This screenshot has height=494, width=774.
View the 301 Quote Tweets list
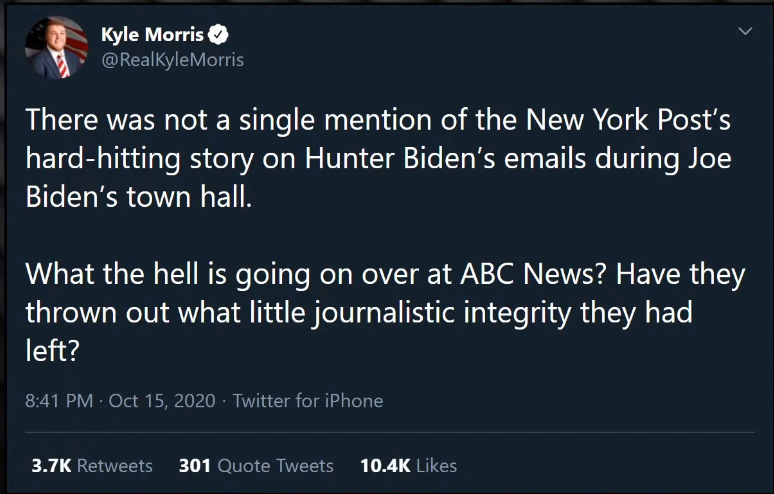pos(255,465)
